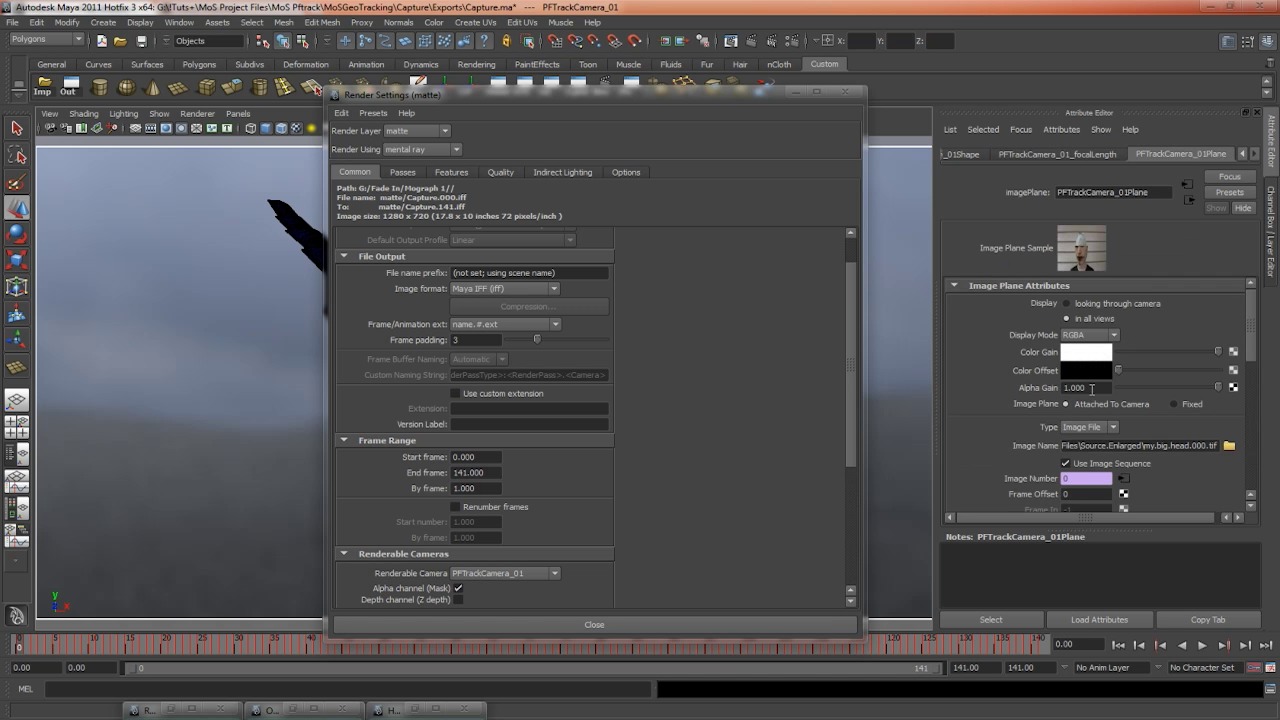Viewport: 1280px width, 720px height.
Task: Open the Render Layer dropdown
Action: [417, 131]
